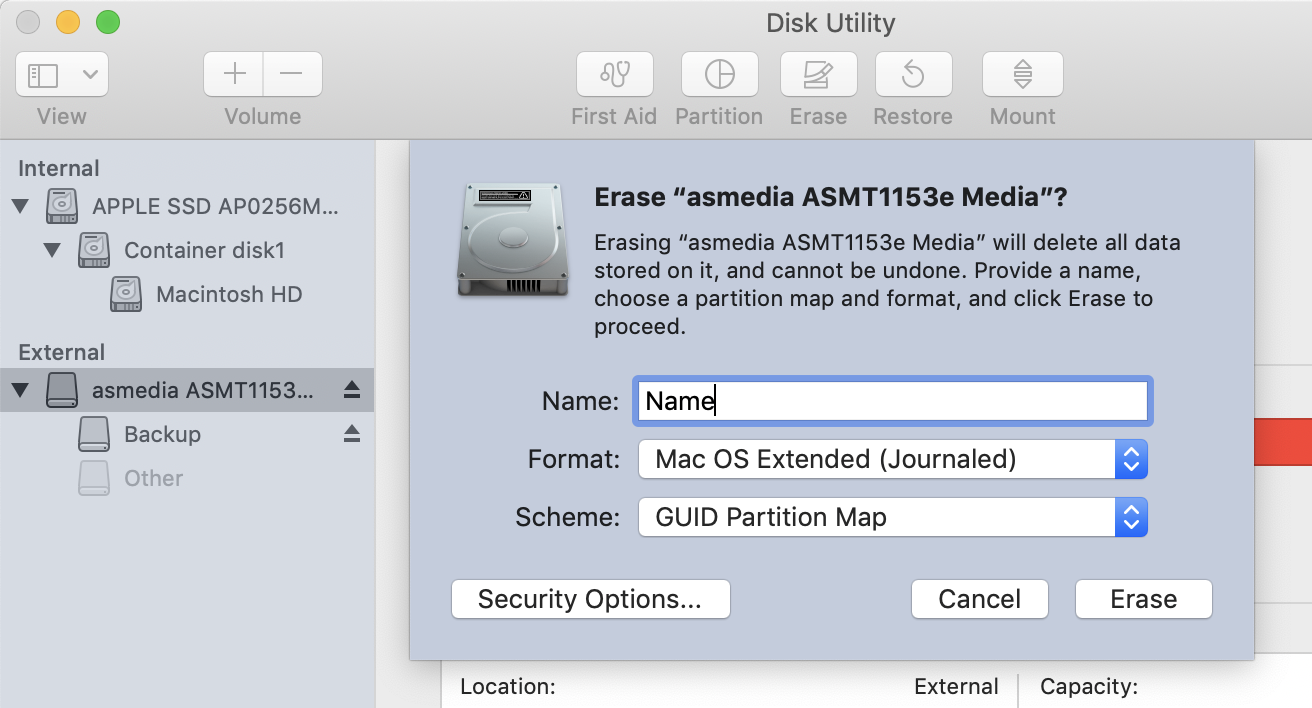The width and height of the screenshot is (1312, 708).
Task: Click the Security Options button
Action: (590, 599)
